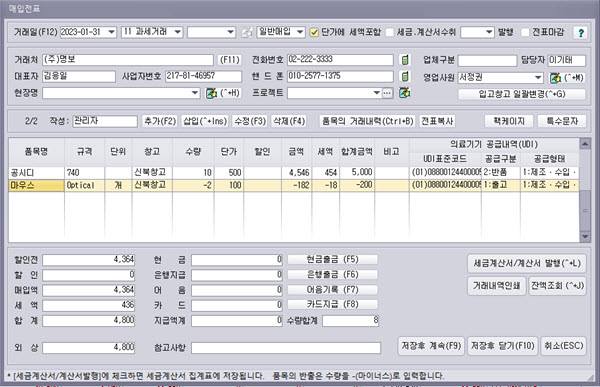Click the 삽입(^+Ins) button

pos(205,121)
